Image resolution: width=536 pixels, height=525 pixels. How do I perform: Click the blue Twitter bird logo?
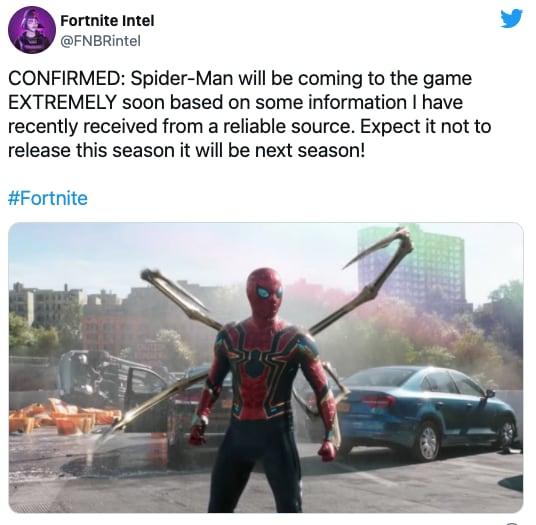(511, 19)
